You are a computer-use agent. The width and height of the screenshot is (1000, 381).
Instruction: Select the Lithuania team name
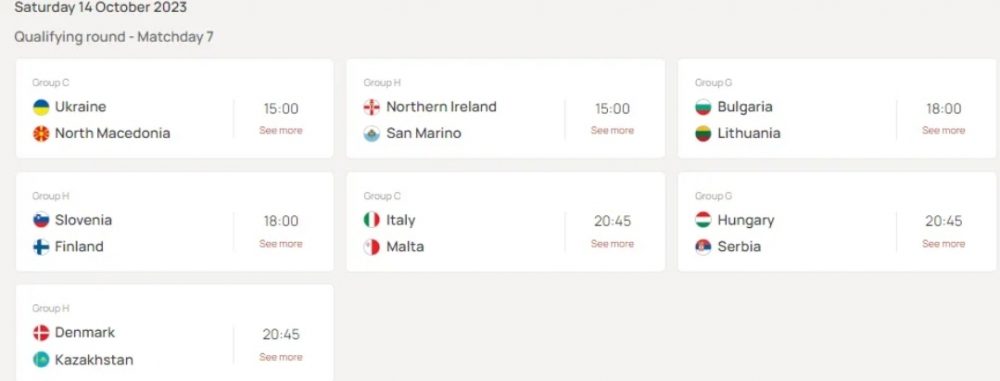pos(749,133)
